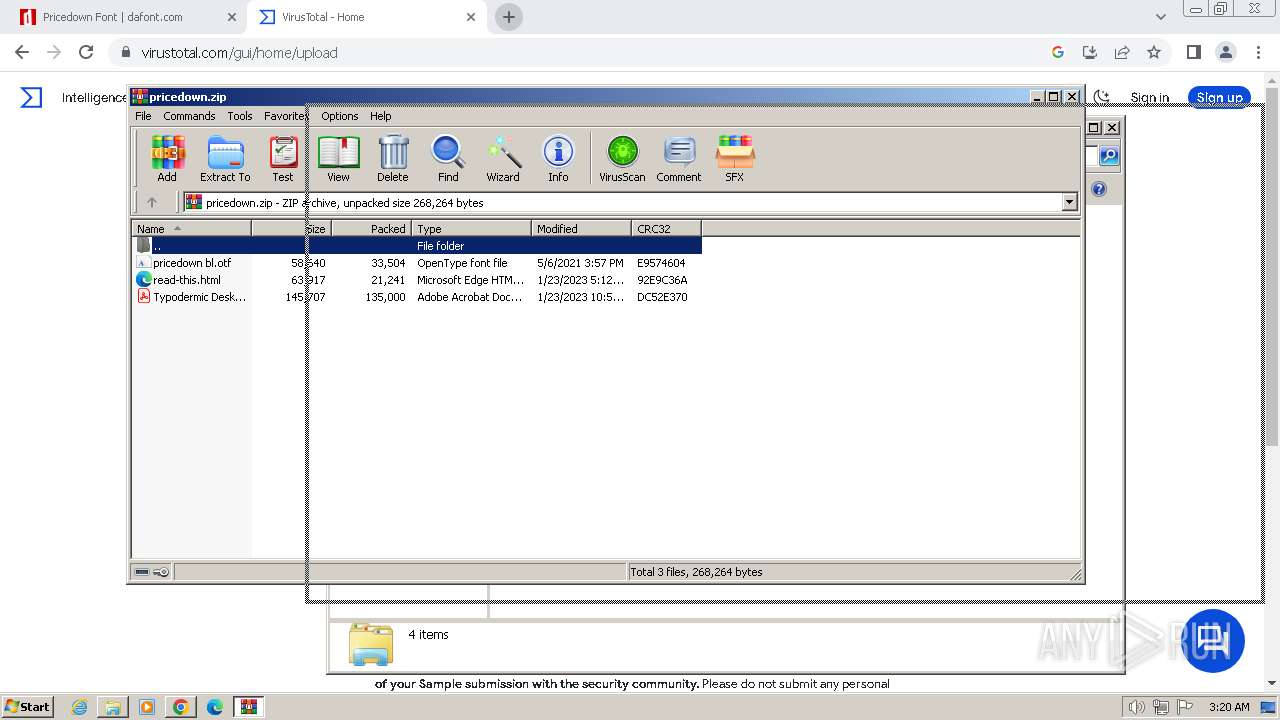Open the Help menu
1280x720 pixels.
pyautogui.click(x=380, y=116)
